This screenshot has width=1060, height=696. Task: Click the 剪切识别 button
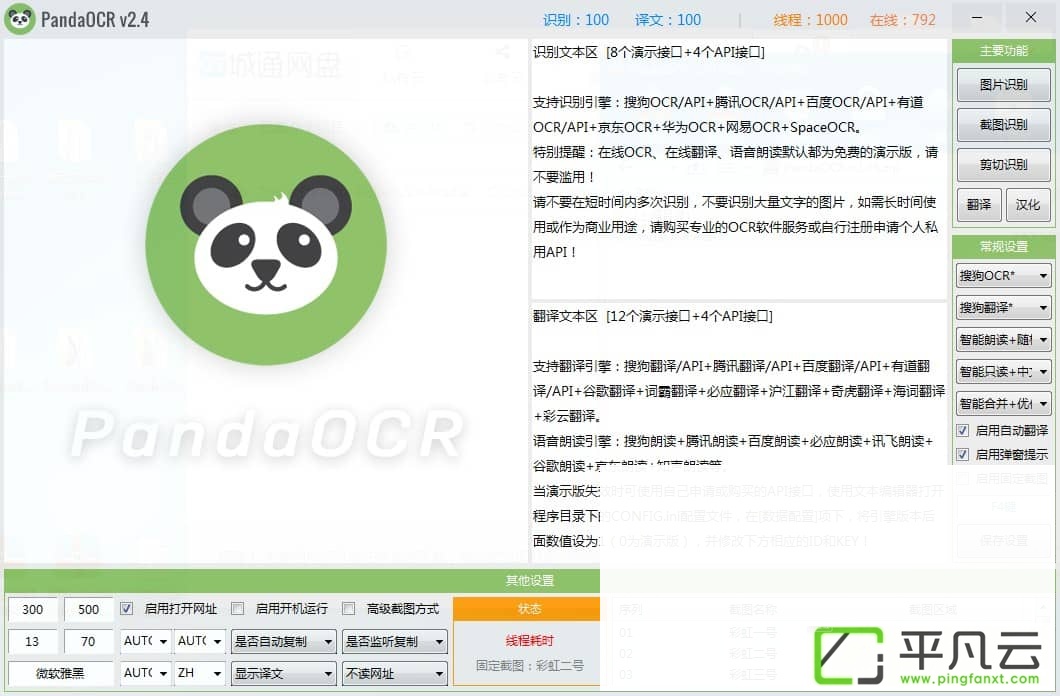[x=1003, y=165]
